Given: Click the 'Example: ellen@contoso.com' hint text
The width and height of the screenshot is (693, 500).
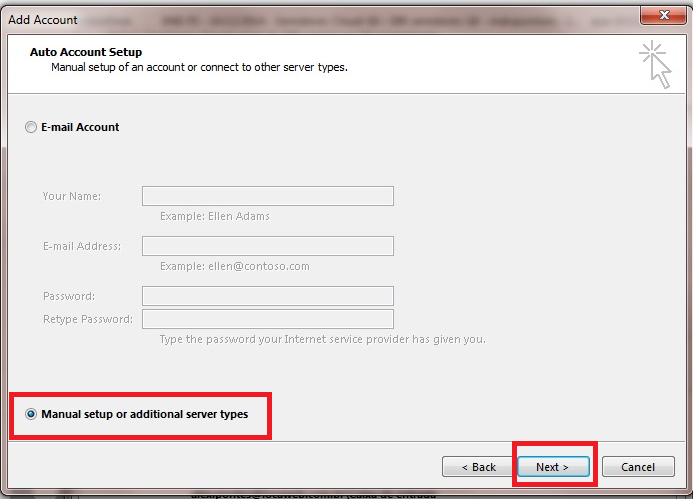Looking at the screenshot, I should pos(235,266).
